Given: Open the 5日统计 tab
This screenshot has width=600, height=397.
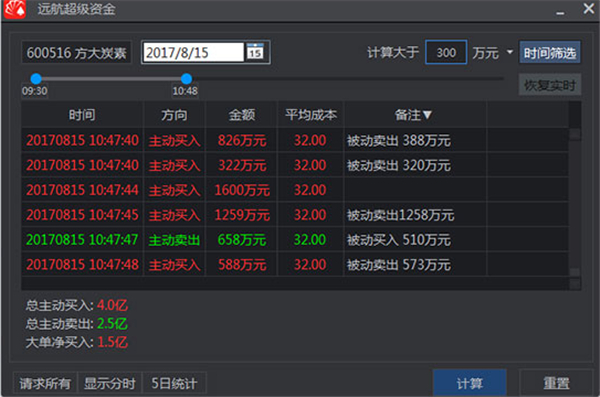Looking at the screenshot, I should coord(174,383).
